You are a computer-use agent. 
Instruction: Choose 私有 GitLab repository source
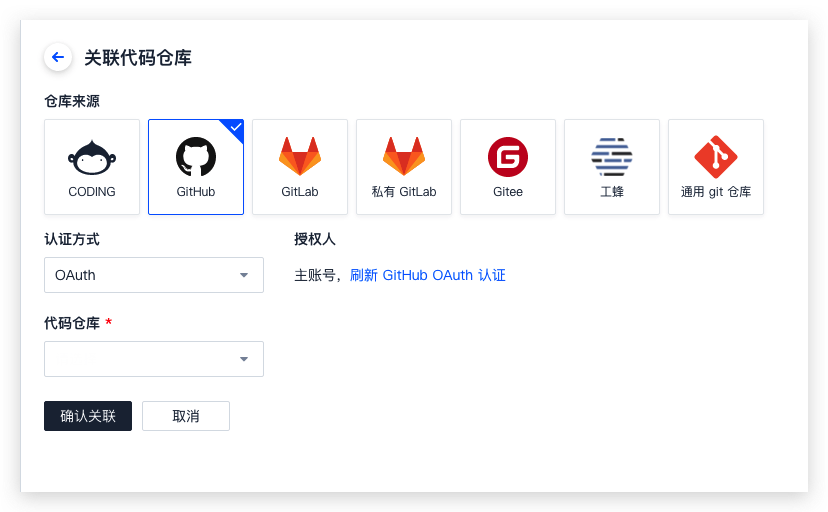404,167
